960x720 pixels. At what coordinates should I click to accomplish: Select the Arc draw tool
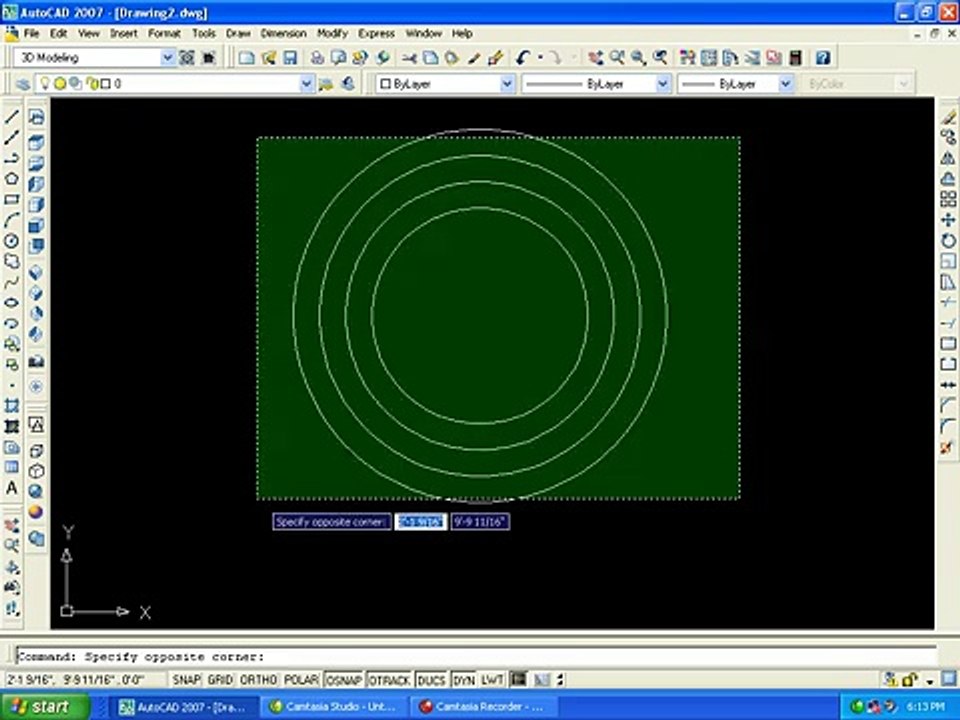pos(12,220)
